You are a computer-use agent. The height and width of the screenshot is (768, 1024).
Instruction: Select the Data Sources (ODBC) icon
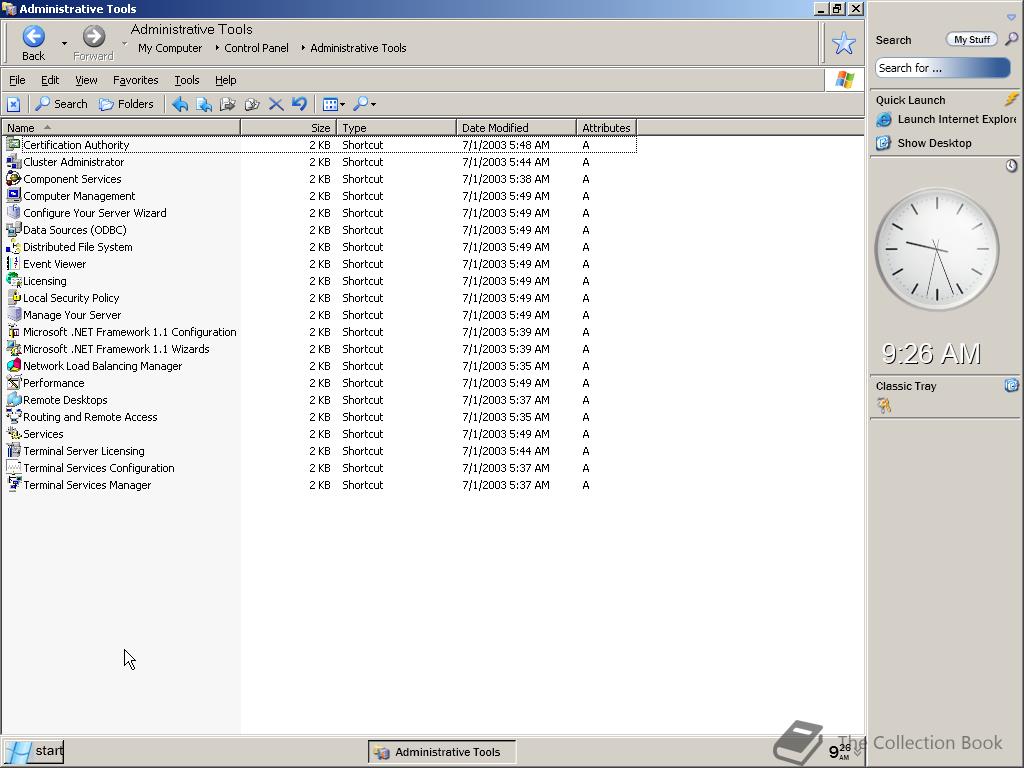[x=13, y=229]
